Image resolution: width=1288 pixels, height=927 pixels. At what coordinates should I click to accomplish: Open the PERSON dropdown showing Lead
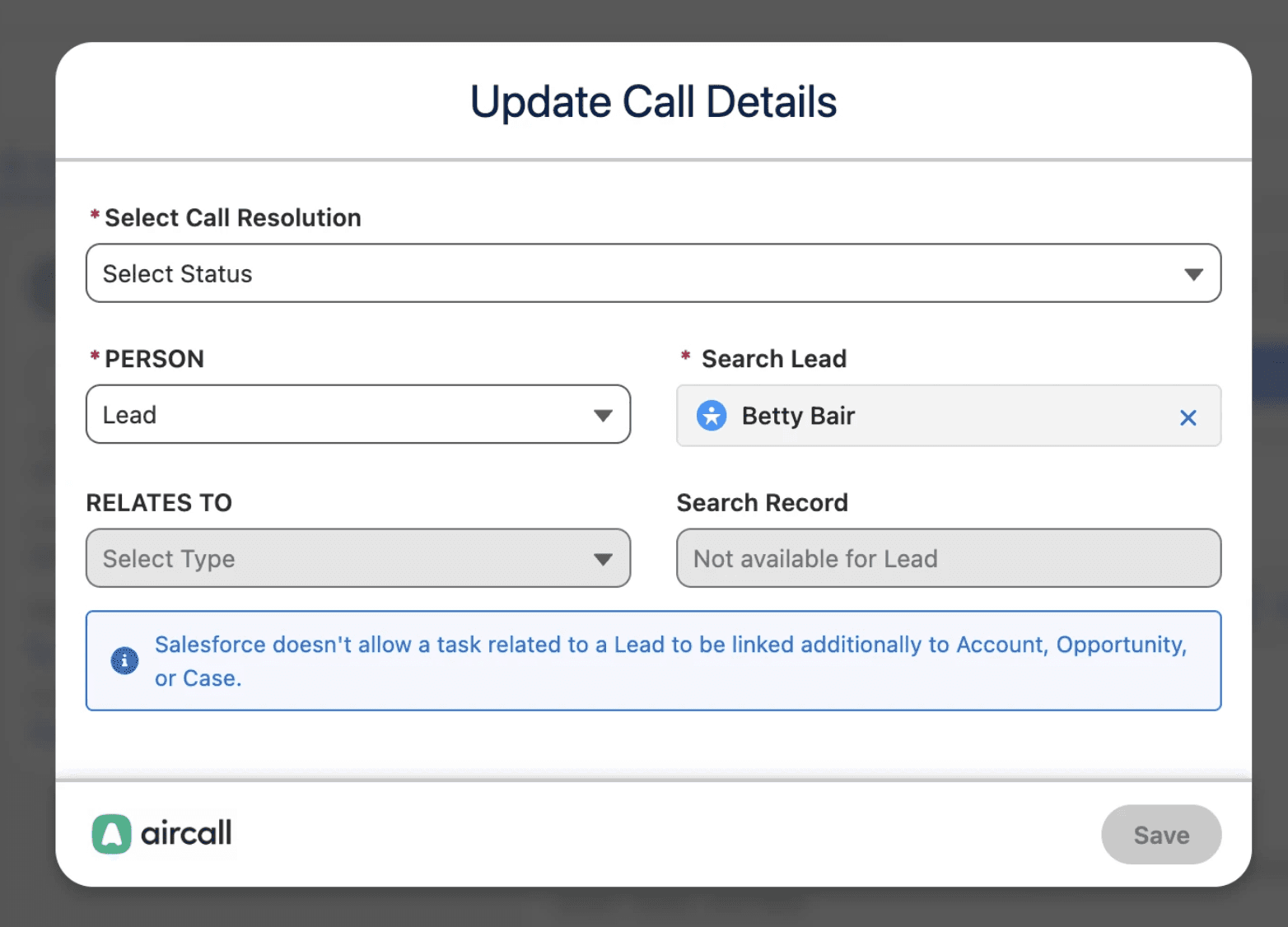coord(358,415)
